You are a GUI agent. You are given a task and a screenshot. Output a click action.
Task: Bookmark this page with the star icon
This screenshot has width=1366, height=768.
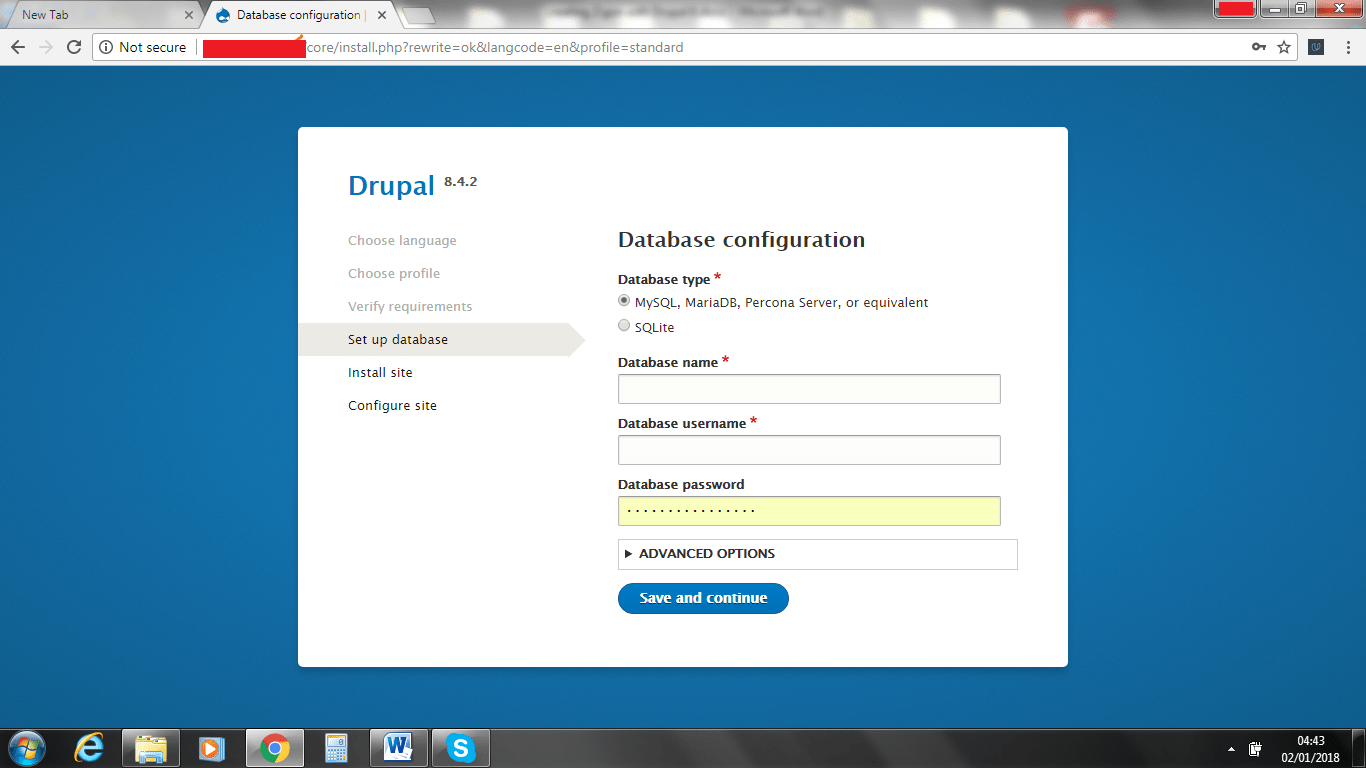coord(1284,47)
